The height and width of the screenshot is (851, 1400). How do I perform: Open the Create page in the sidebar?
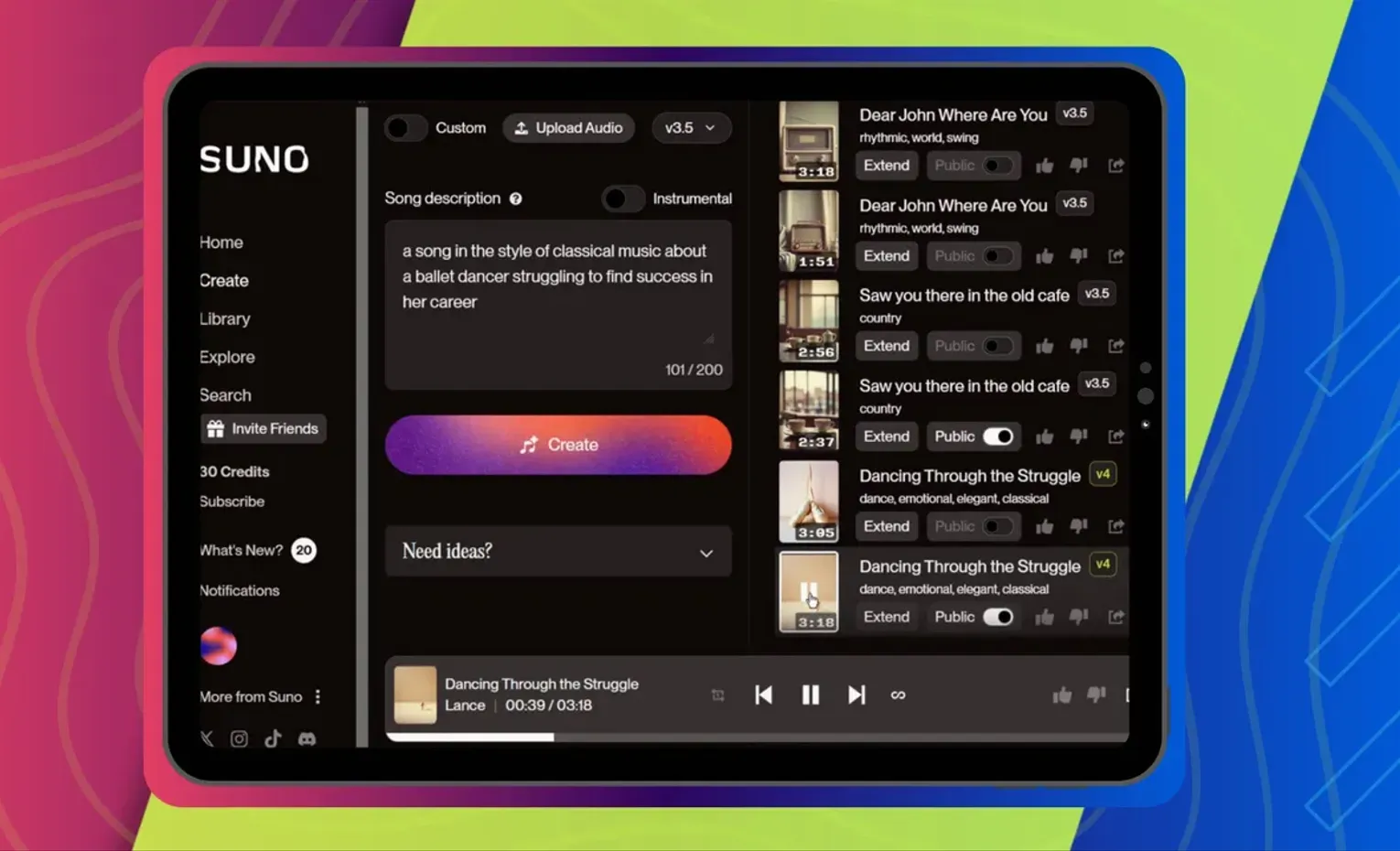(x=224, y=281)
